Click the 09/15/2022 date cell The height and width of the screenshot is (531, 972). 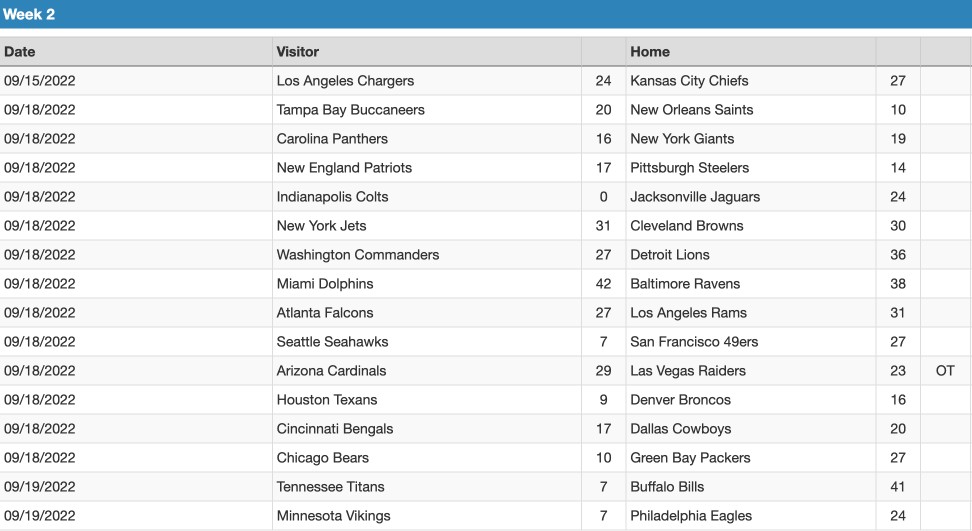[136, 81]
